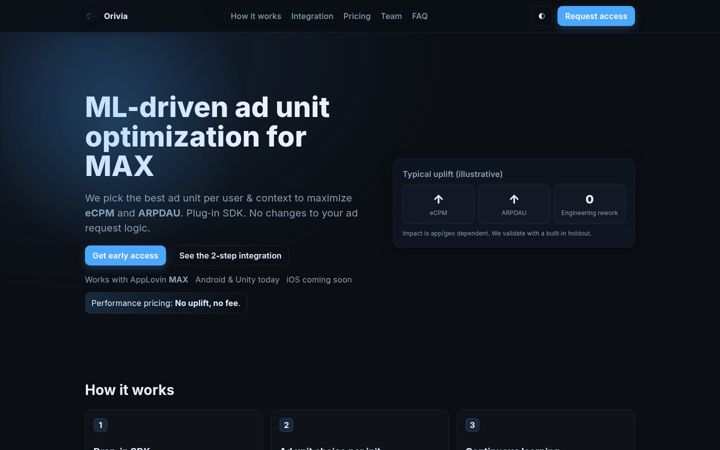Go to How it works nav link
Screen dimensions: 720x450
tap(256, 16)
